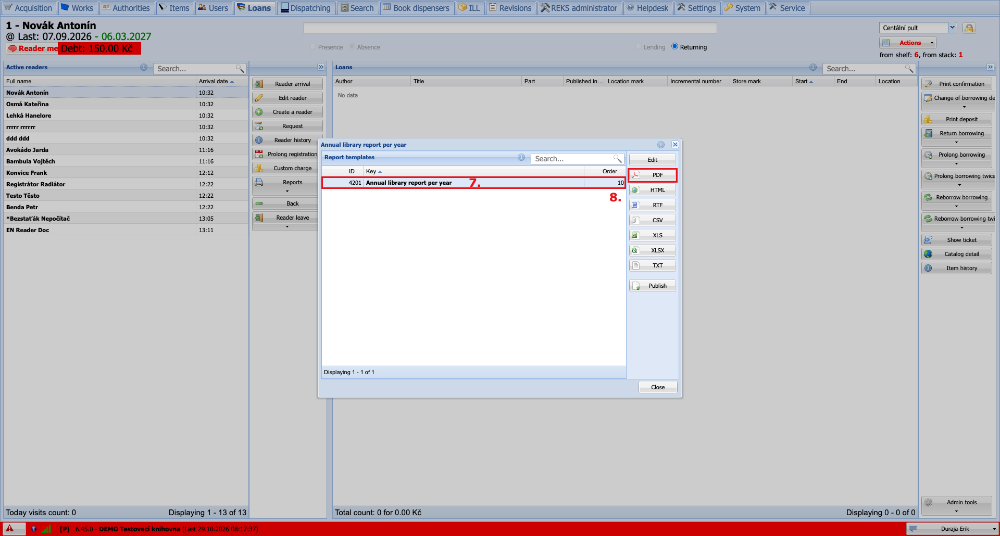Open the Works tab
This screenshot has height=536, width=1000.
tap(78, 8)
